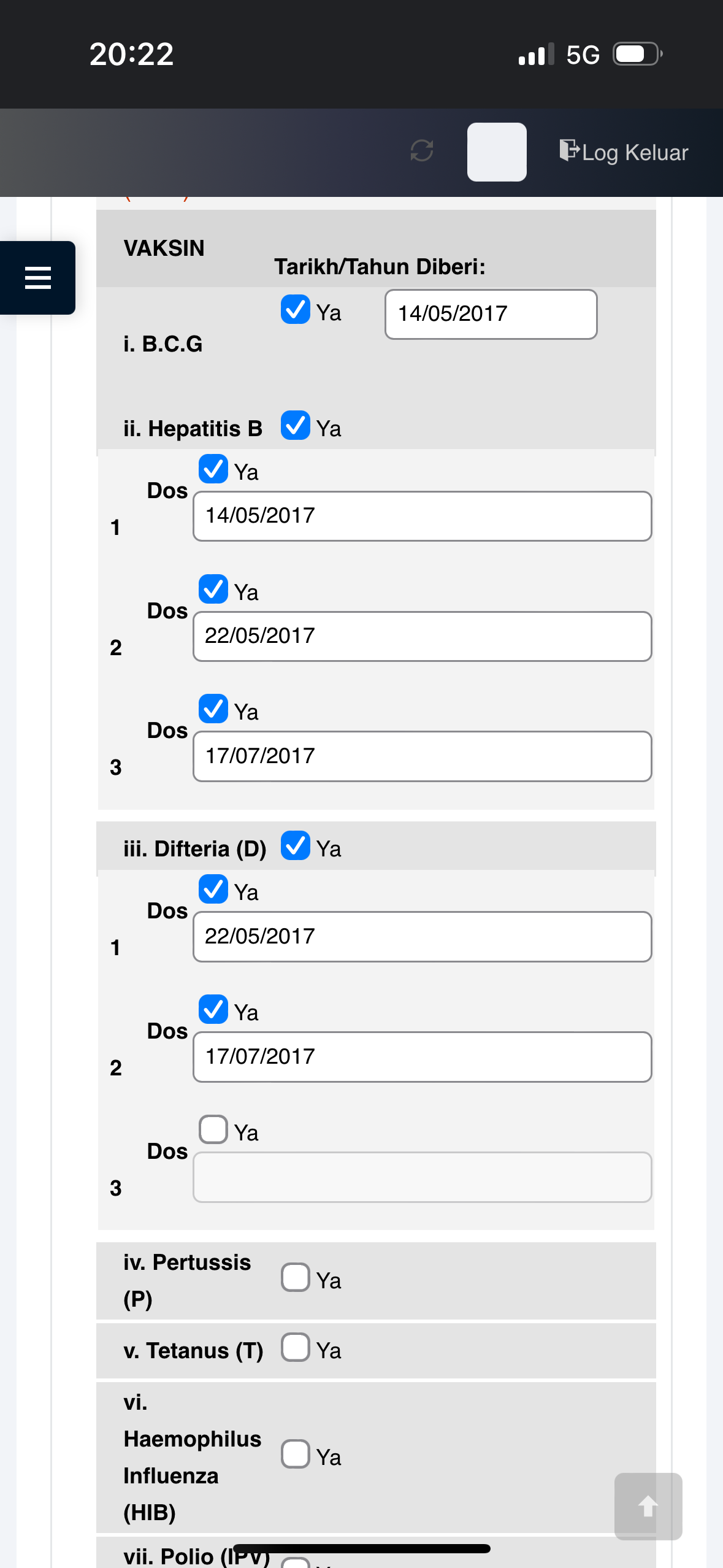The image size is (723, 1568).
Task: Check Difteria Dos 3 Ya checkbox
Action: point(213,1129)
